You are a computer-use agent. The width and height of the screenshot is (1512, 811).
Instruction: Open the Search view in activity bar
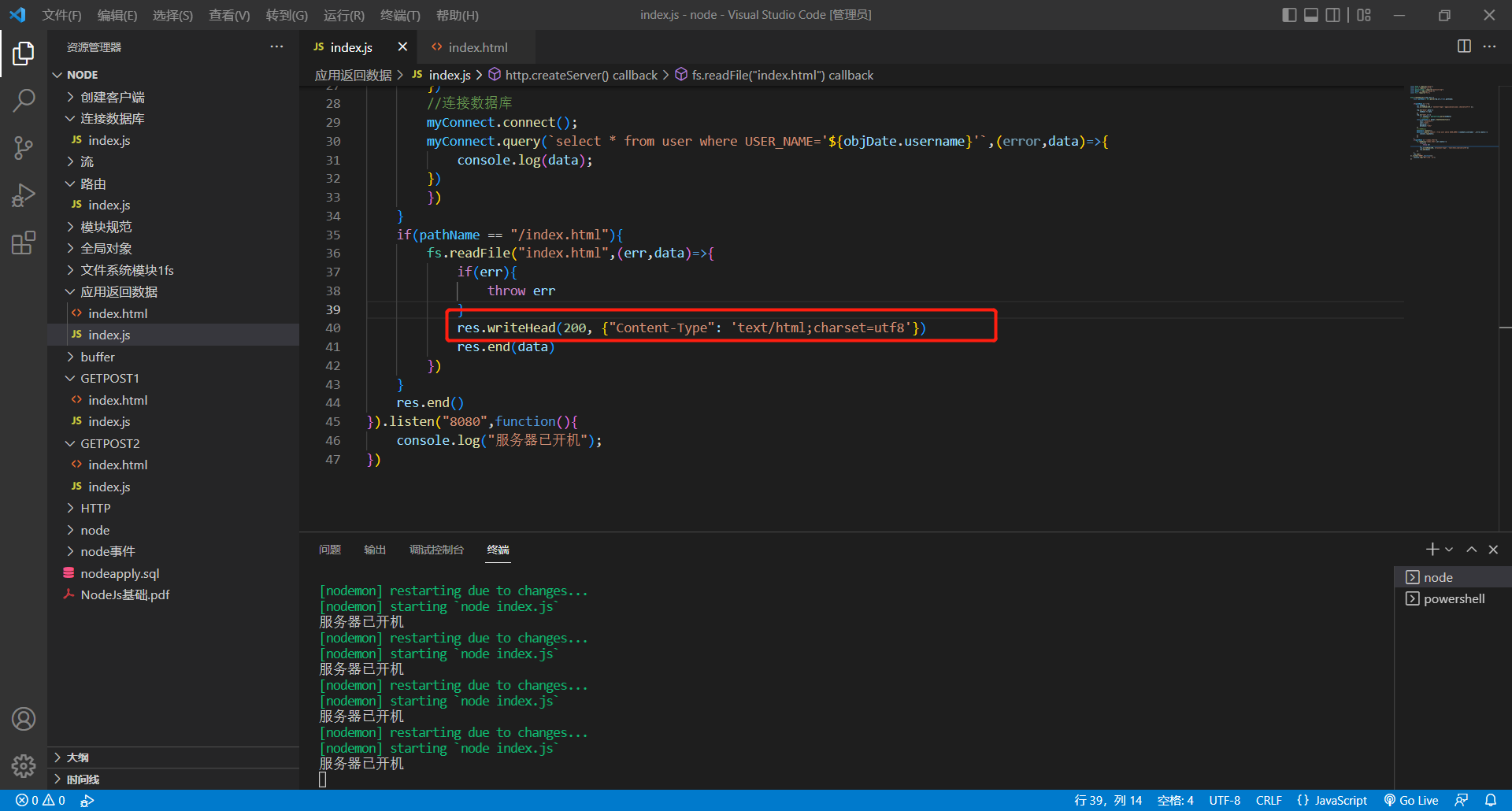point(24,101)
